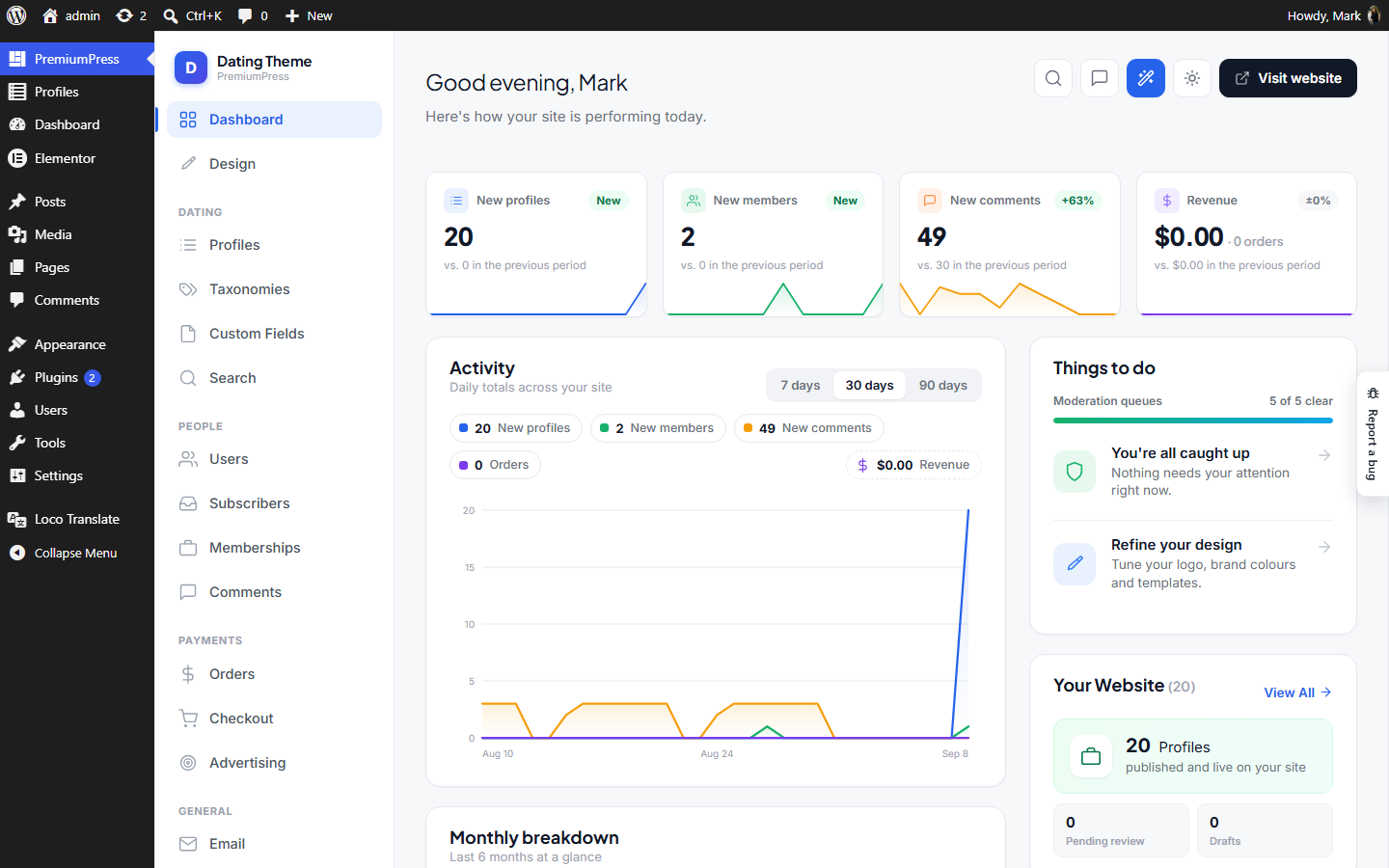Open Advertising settings
The width and height of the screenshot is (1389, 868).
(274, 763)
